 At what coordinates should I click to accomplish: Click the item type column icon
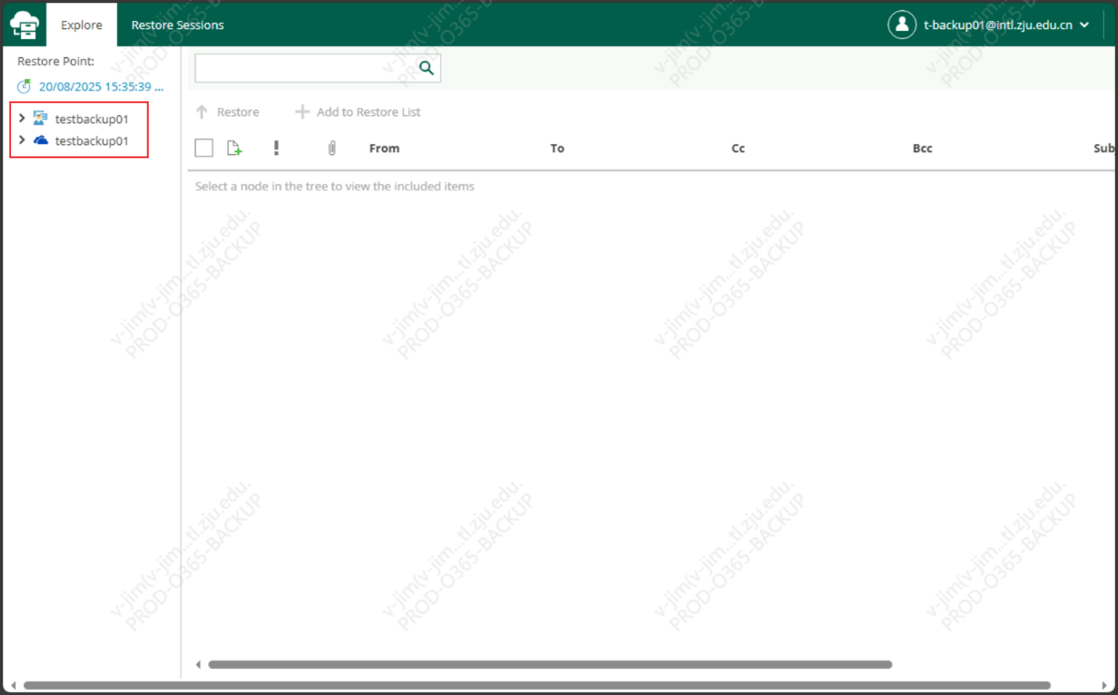click(234, 148)
